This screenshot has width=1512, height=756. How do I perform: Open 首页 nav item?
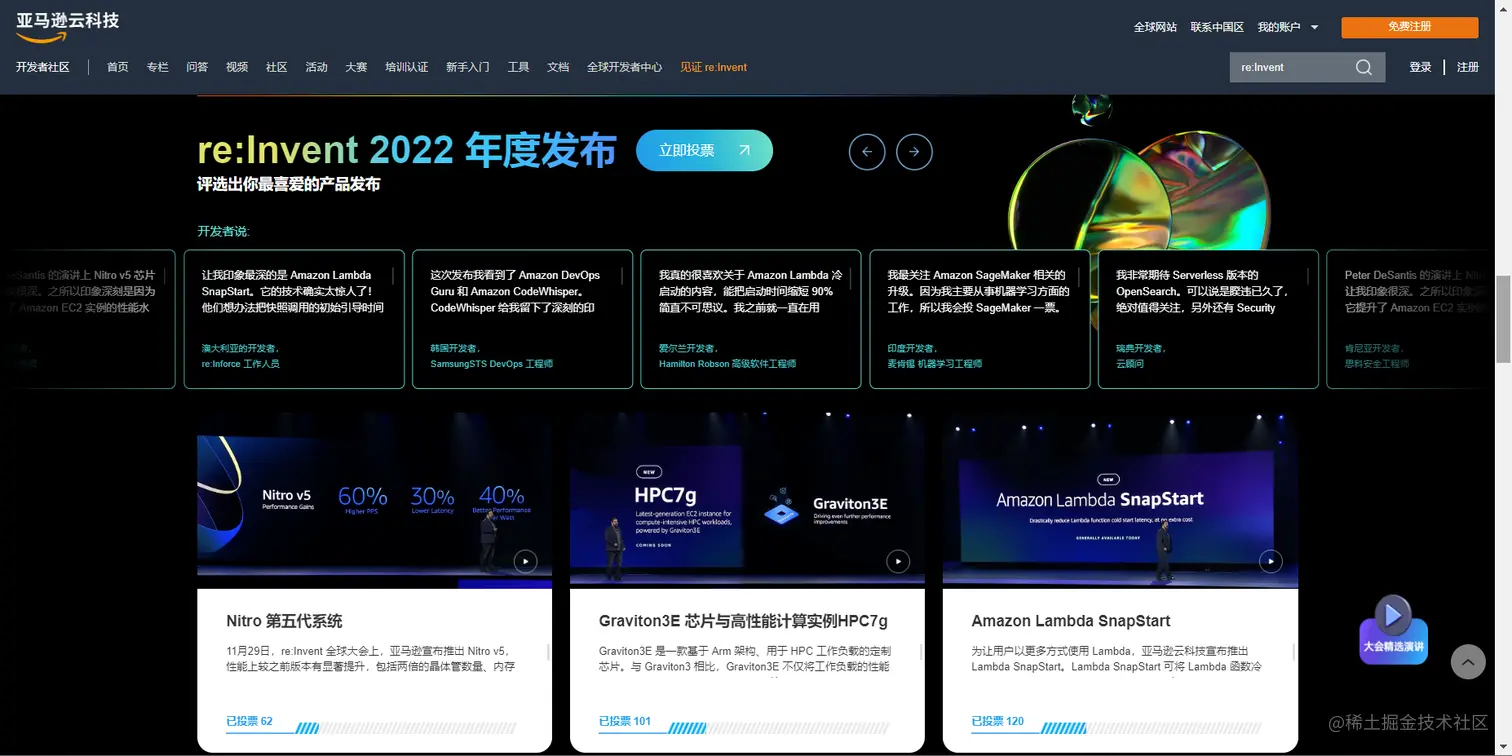point(118,67)
